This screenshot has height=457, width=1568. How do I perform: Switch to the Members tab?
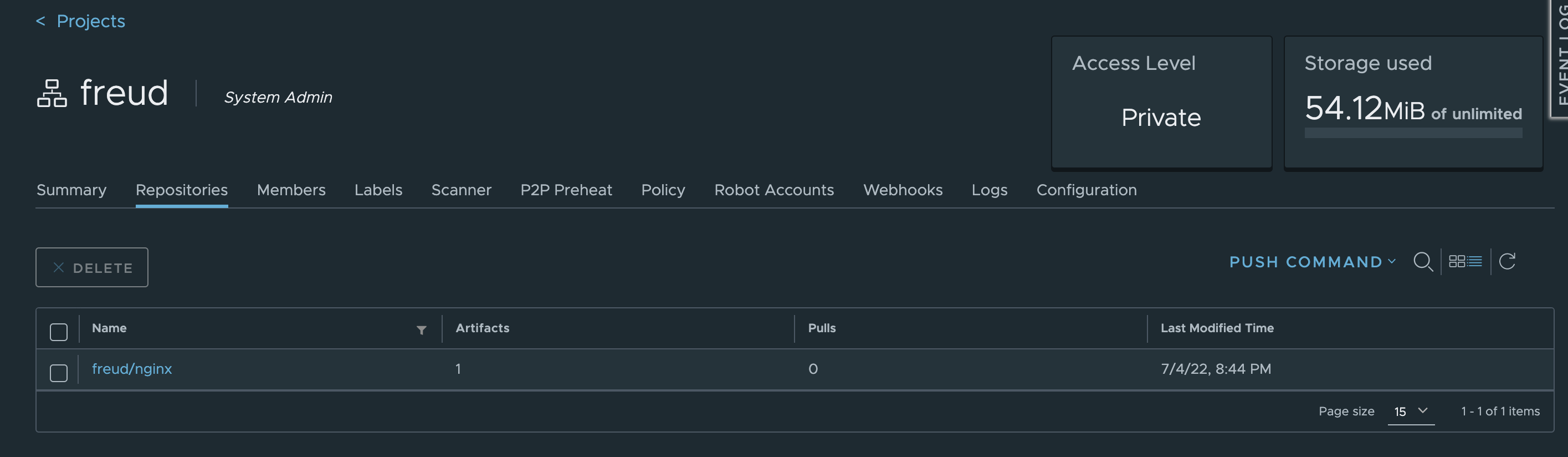coord(291,190)
